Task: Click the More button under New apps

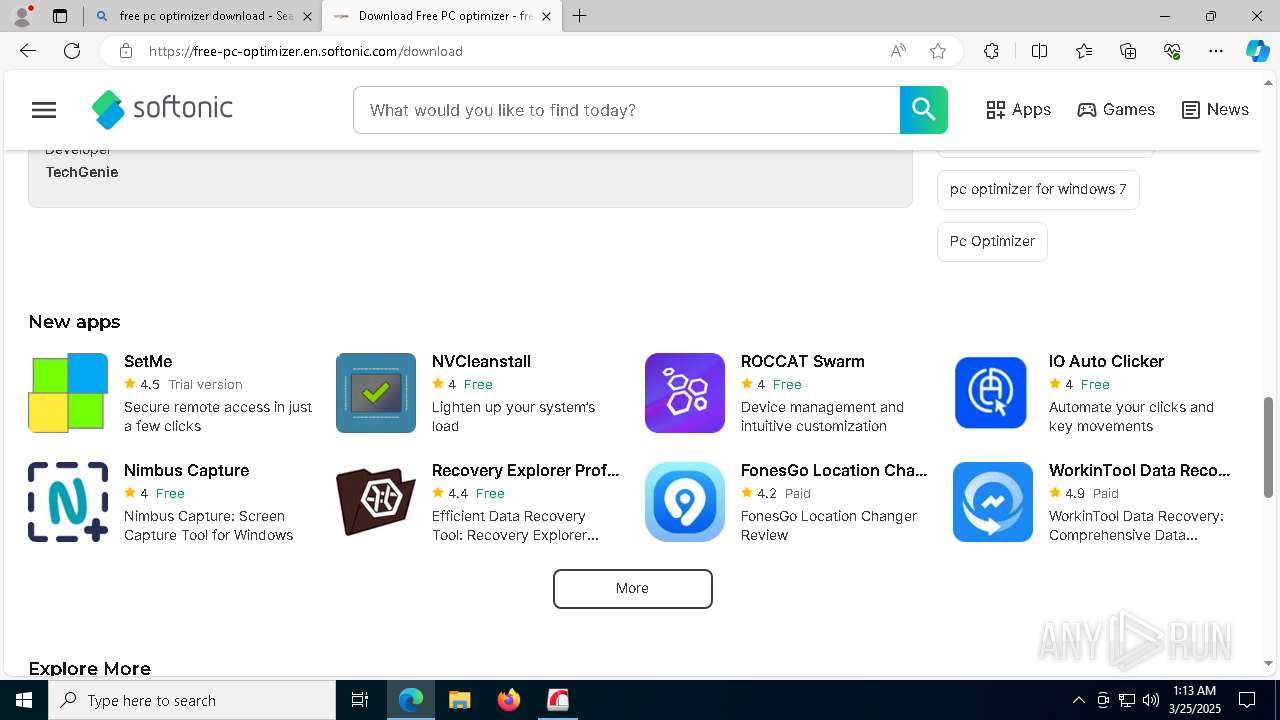Action: point(633,588)
